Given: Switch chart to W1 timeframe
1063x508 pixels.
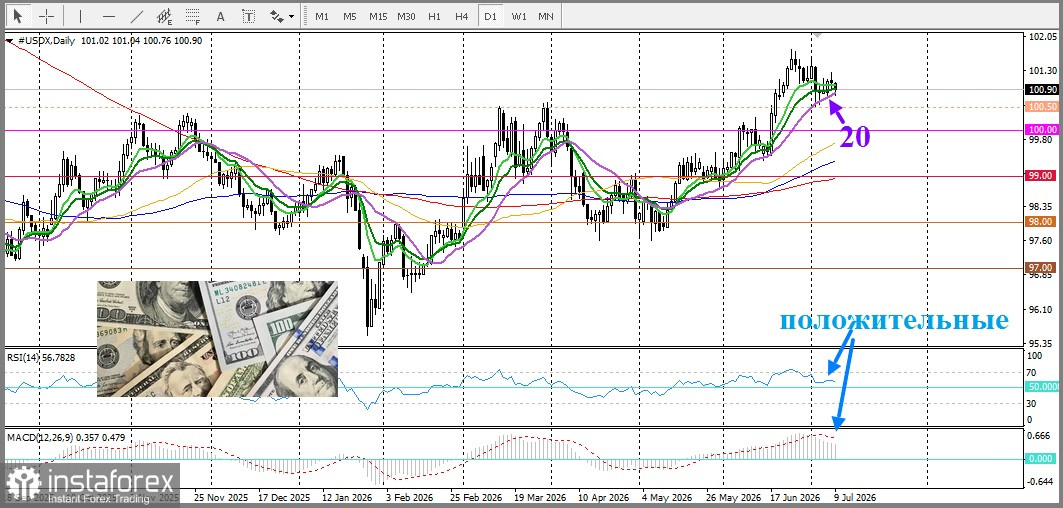Looking at the screenshot, I should 519,16.
